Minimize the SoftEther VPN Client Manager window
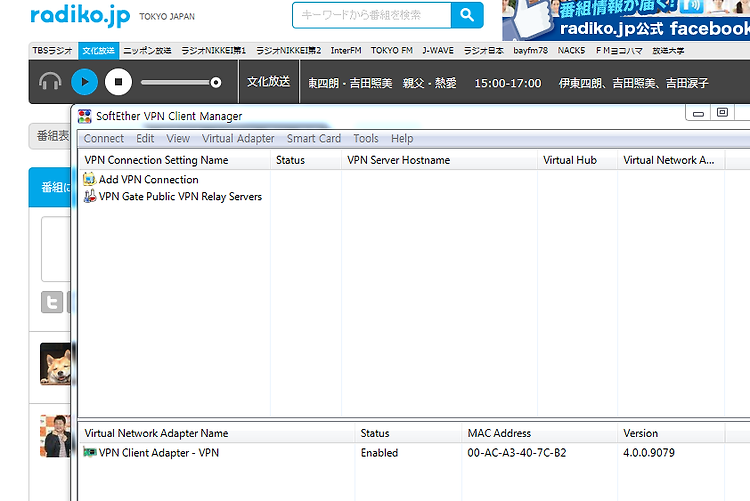This screenshot has width=750, height=501. click(x=698, y=113)
